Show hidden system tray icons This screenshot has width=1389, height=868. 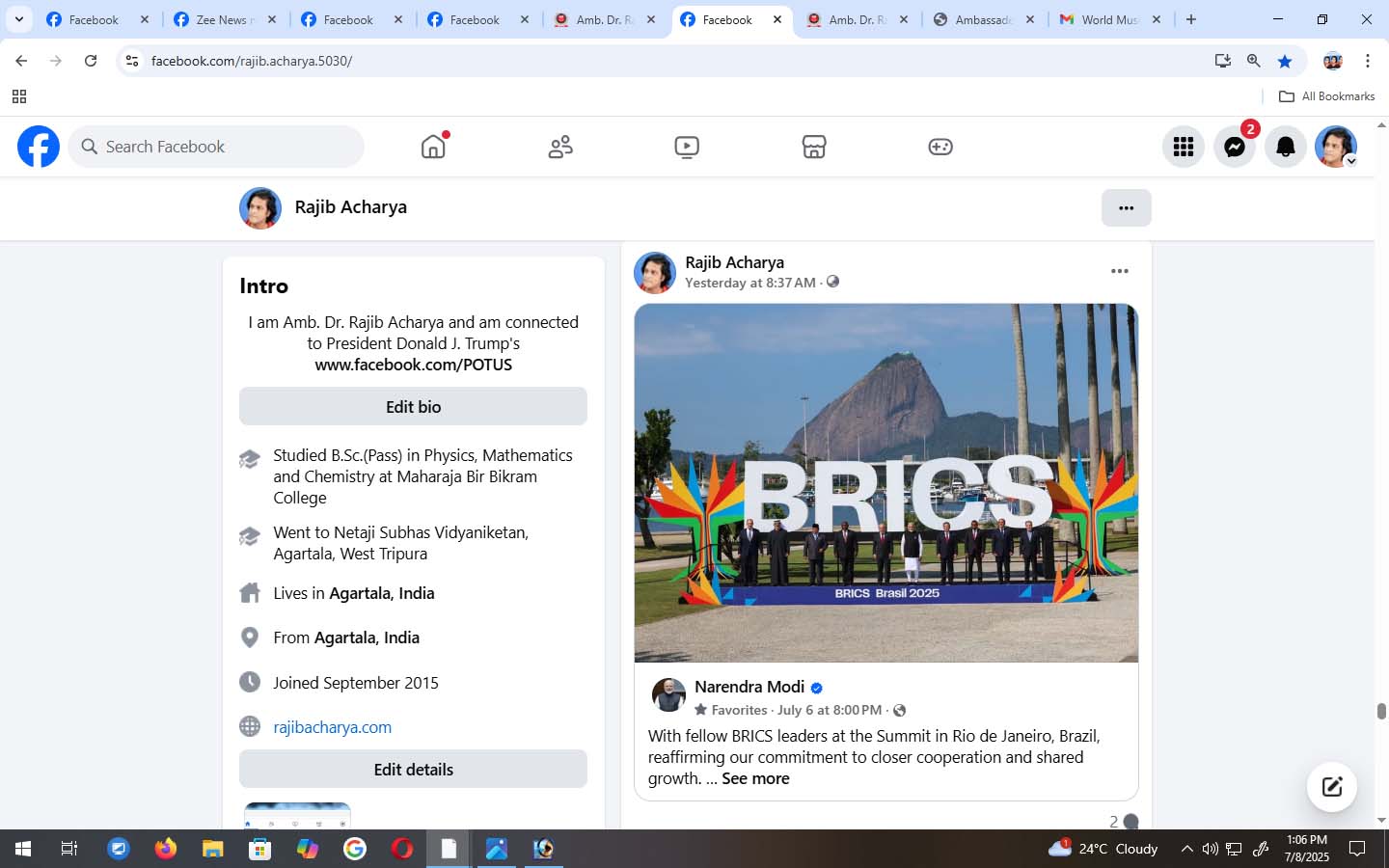tap(1186, 849)
